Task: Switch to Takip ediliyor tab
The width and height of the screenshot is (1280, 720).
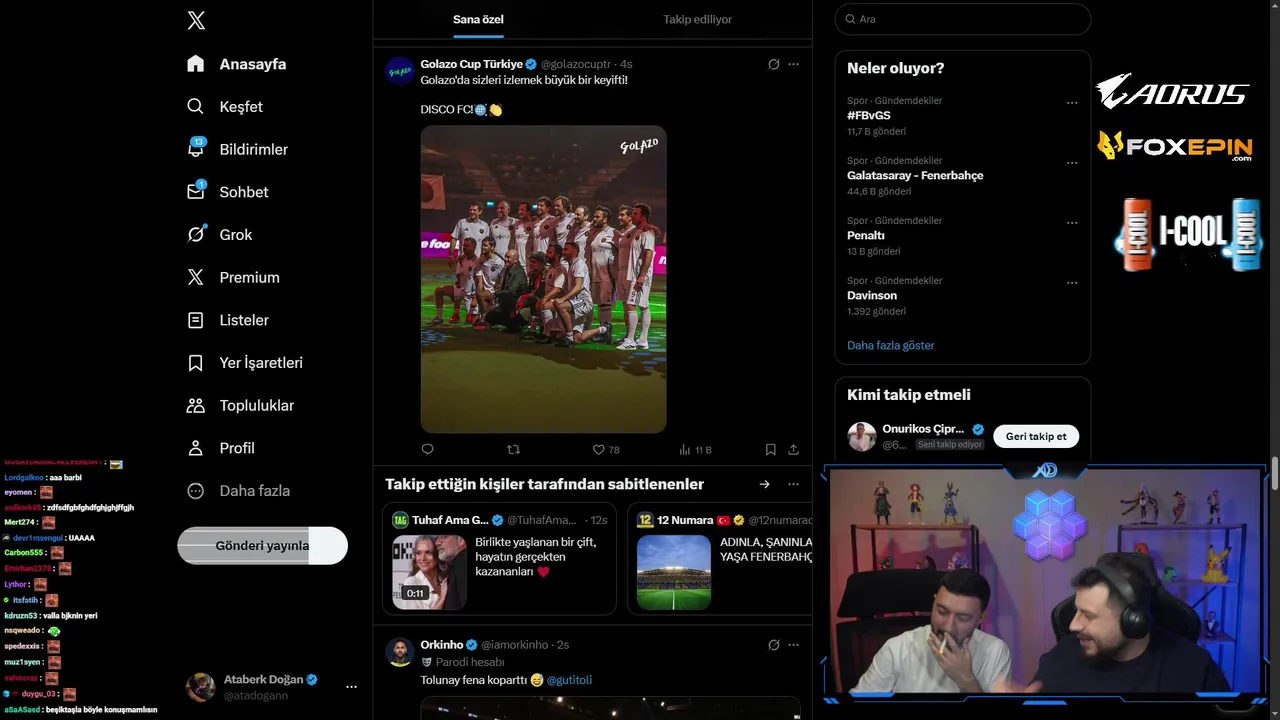Action: (x=698, y=19)
